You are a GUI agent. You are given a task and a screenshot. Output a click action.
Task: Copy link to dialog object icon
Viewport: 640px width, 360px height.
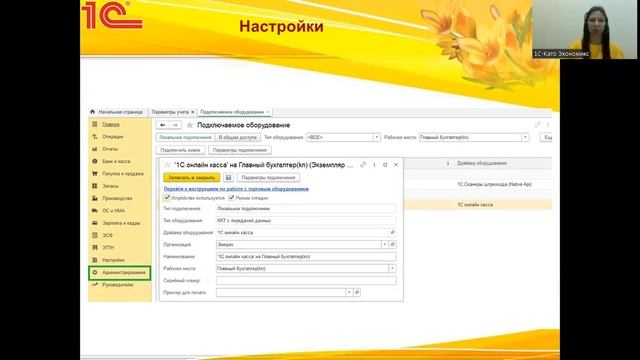(363, 165)
